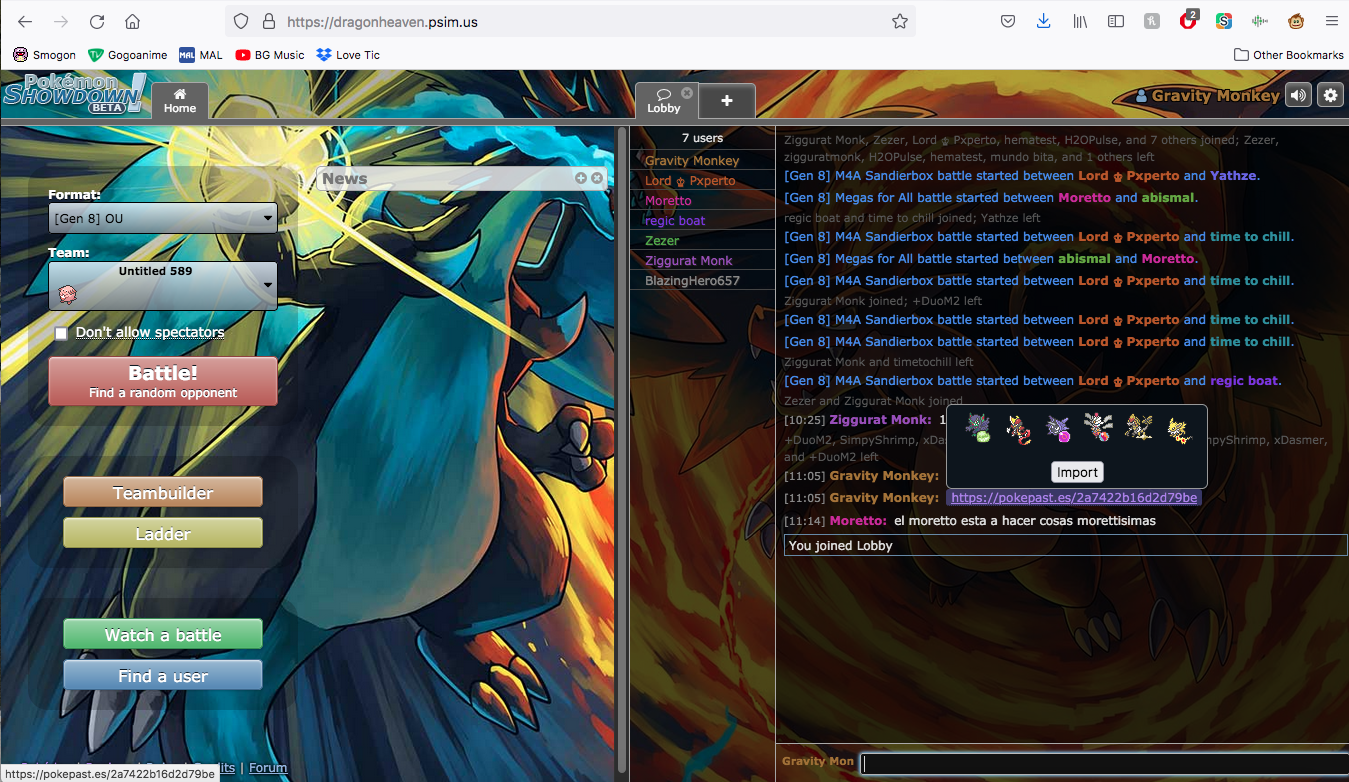
Task: Select the team sprite holding the green item
Action: tap(977, 429)
